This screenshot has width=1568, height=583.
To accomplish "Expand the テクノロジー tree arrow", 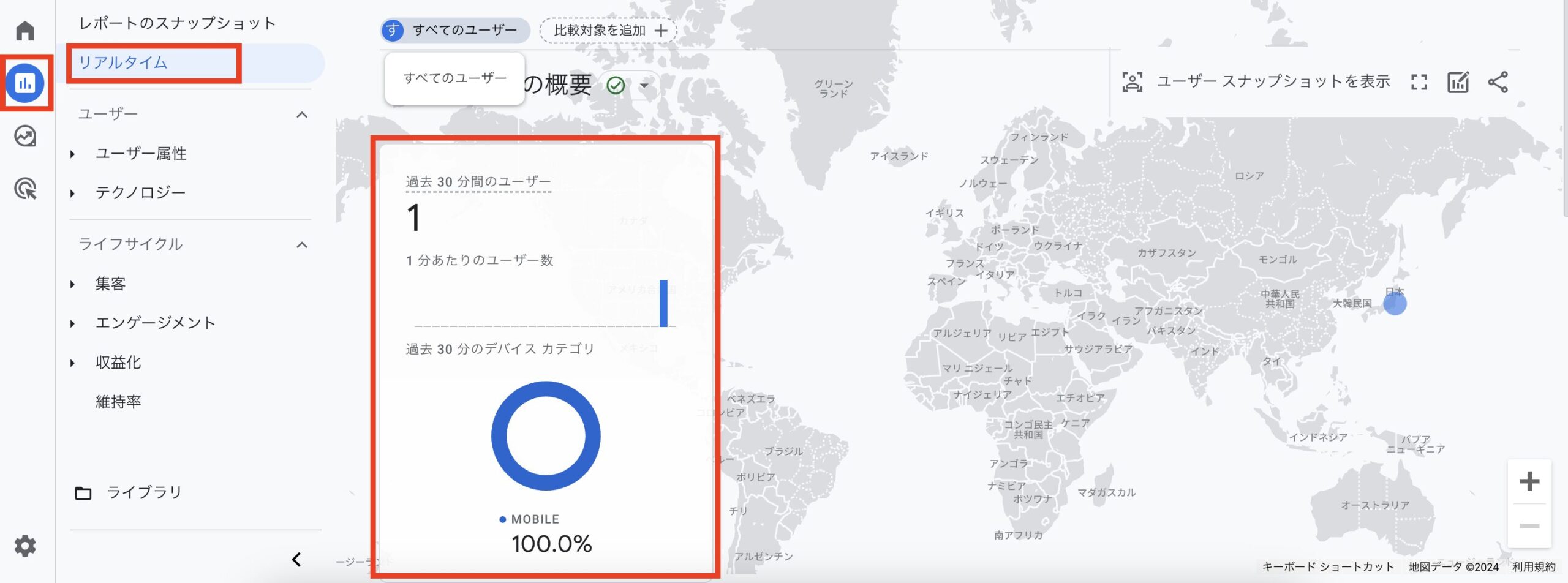I will (x=72, y=194).
